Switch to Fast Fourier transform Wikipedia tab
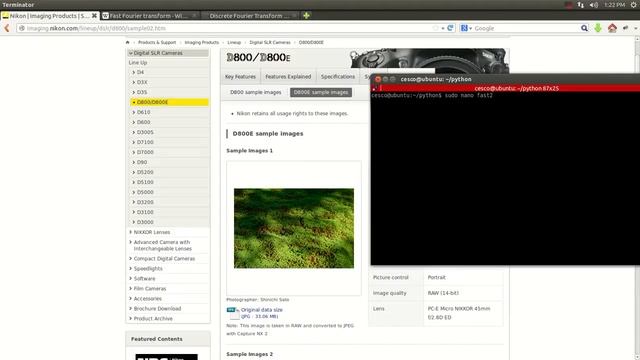 click(149, 16)
